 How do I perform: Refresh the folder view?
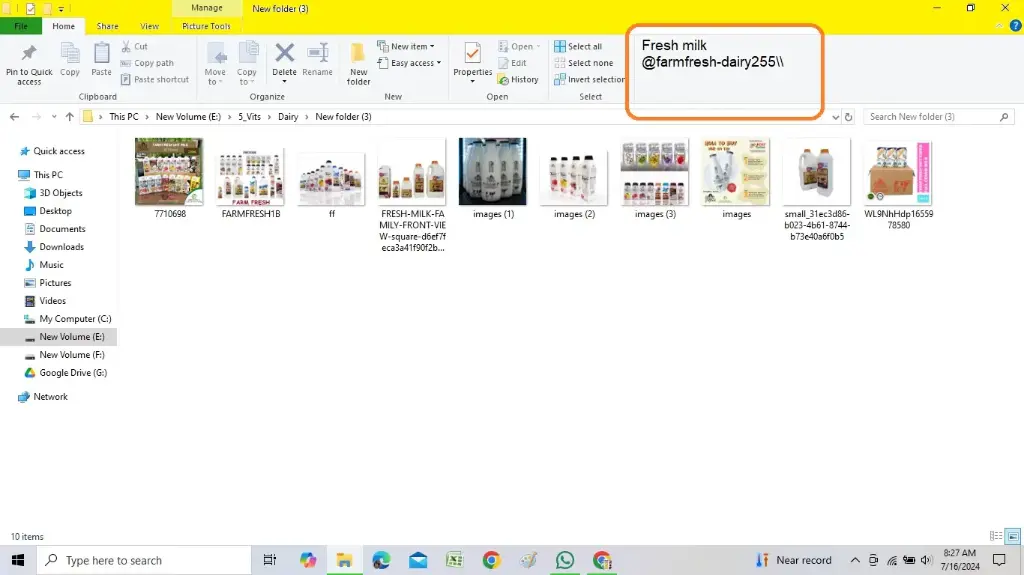pos(848,117)
